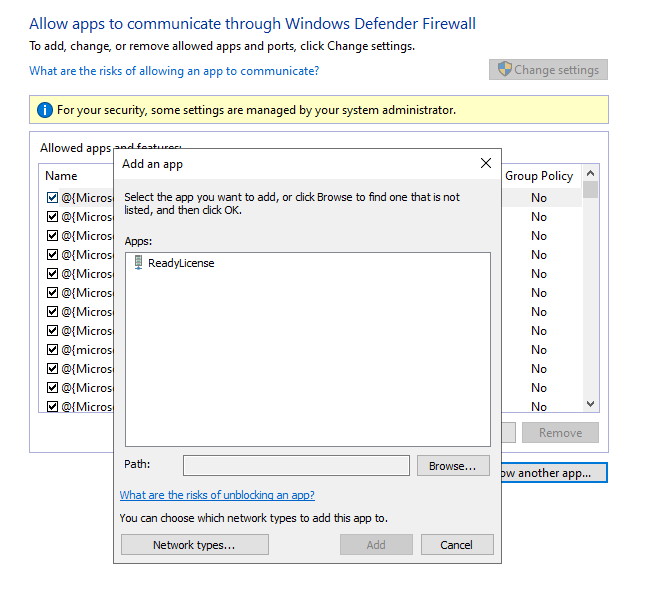Sort by Group Policy column header
Screen dimensions: 646x593
(x=539, y=176)
